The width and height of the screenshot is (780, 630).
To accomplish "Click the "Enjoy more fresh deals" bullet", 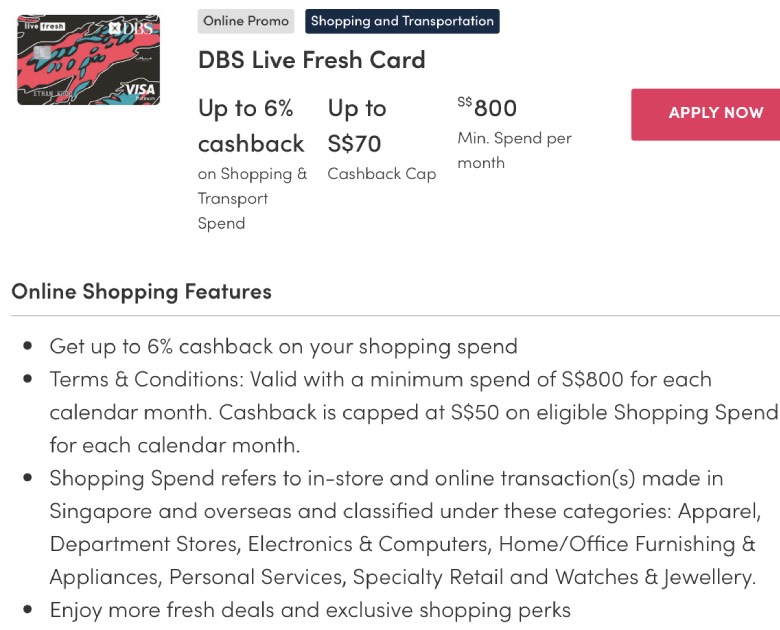I will coord(310,609).
